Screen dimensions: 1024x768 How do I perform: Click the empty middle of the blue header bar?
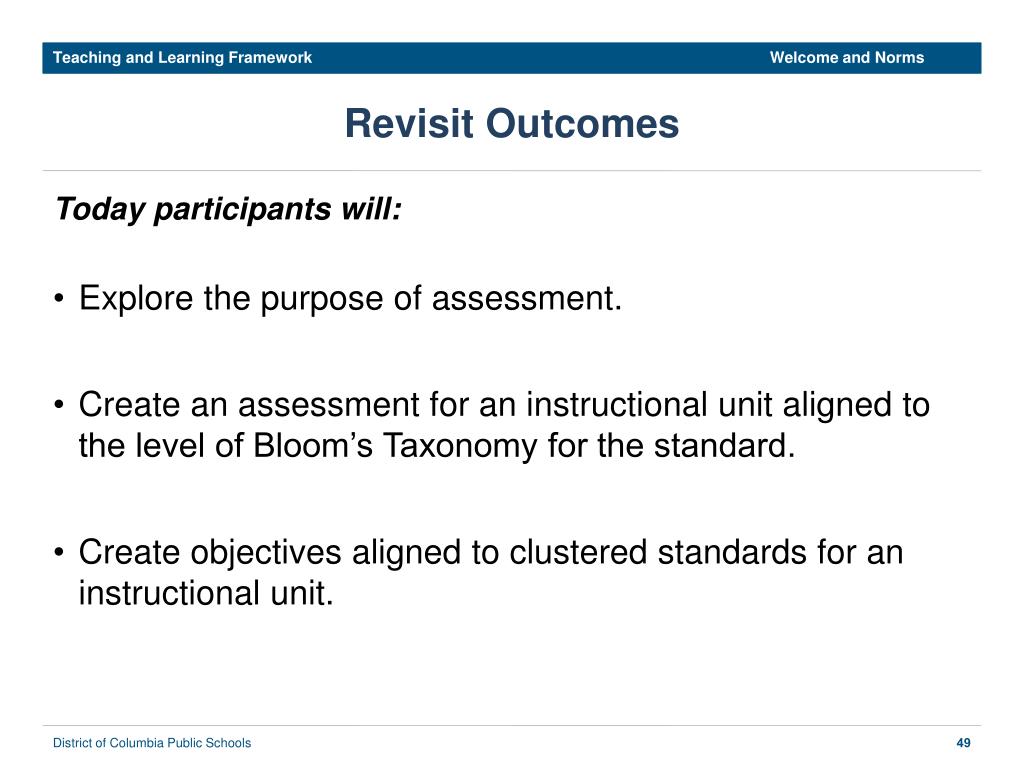[541, 57]
